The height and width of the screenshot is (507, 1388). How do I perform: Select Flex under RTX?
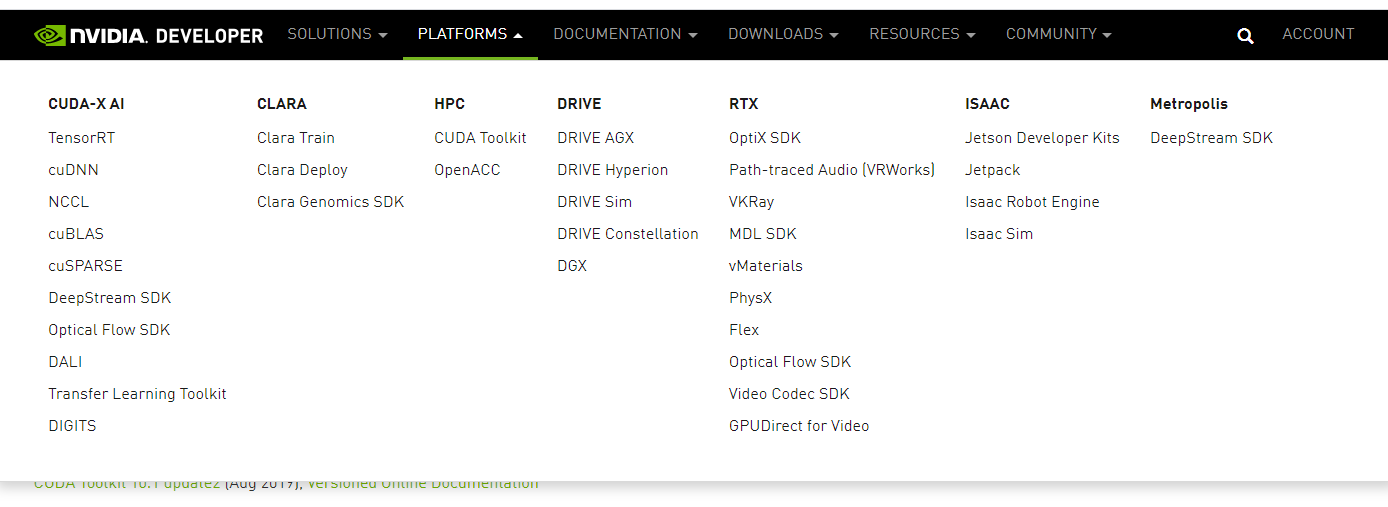[x=744, y=330]
